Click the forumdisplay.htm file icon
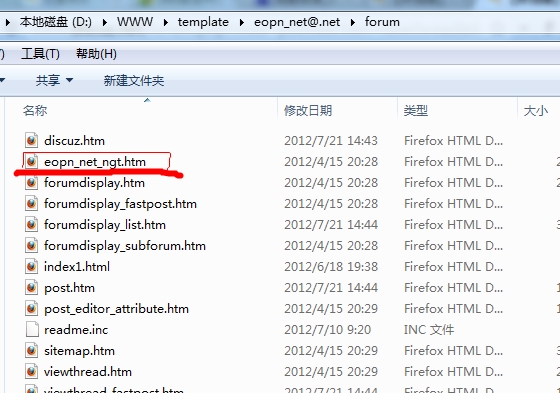 coord(31,183)
